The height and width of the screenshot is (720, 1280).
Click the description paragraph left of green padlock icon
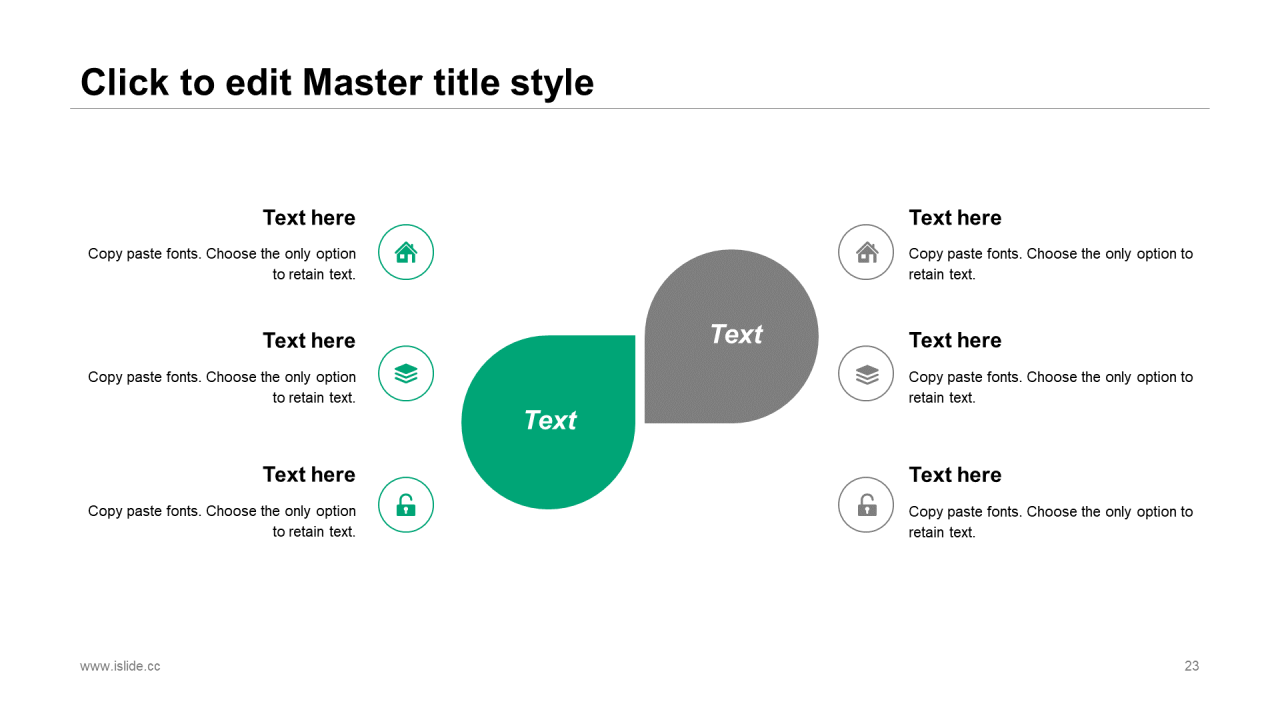222,521
